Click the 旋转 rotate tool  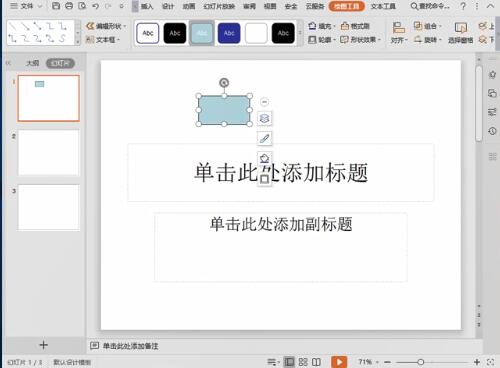tap(427, 40)
